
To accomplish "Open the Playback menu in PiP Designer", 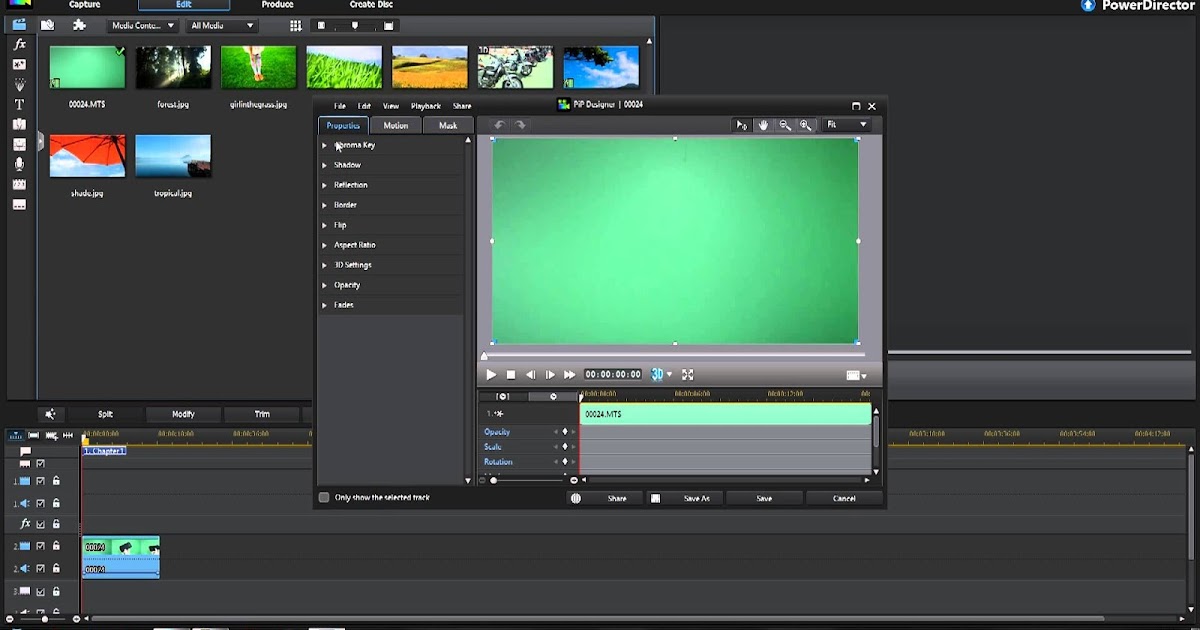I will (x=425, y=106).
